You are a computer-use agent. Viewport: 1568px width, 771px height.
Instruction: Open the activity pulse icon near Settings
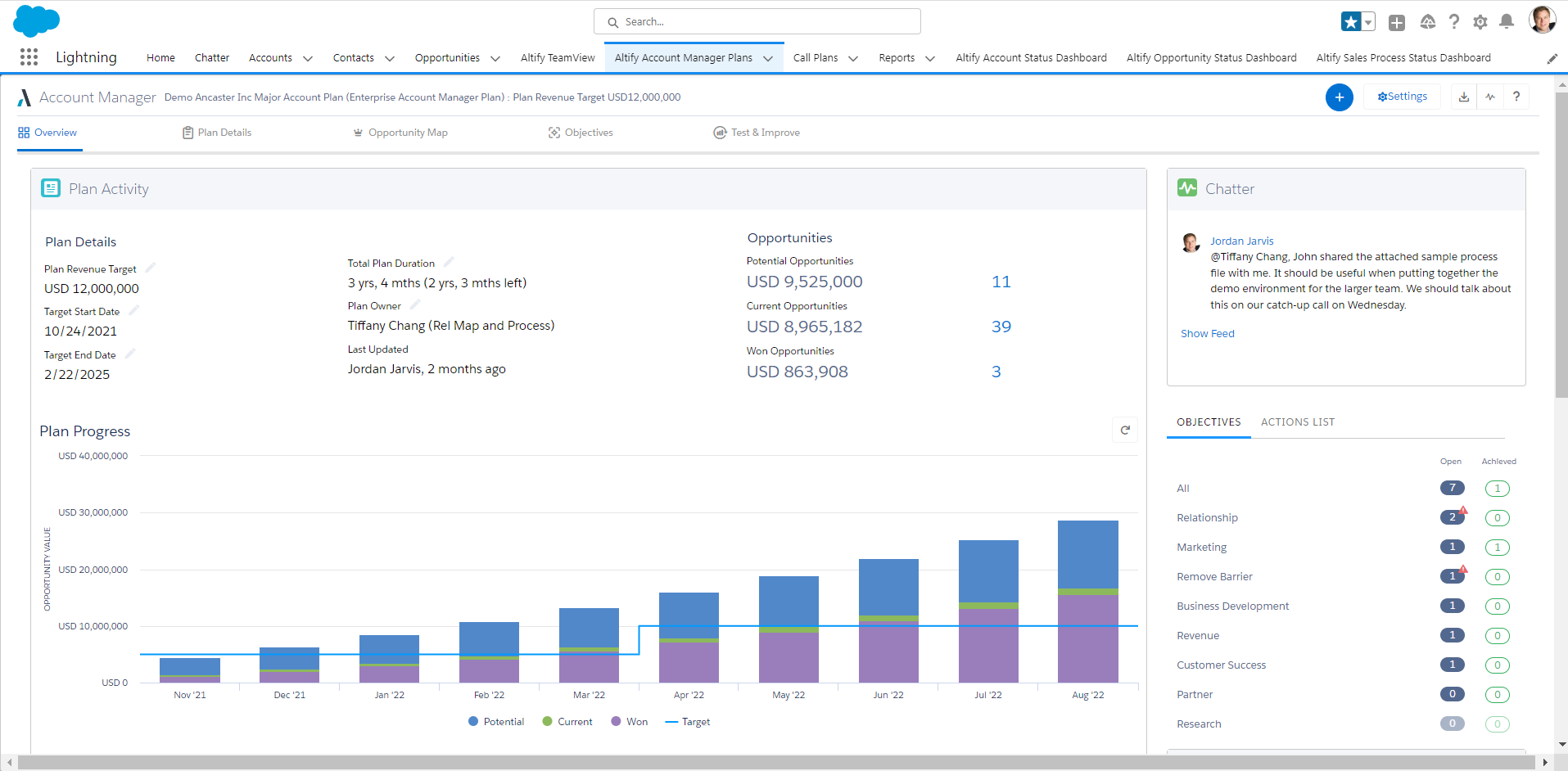click(1490, 96)
